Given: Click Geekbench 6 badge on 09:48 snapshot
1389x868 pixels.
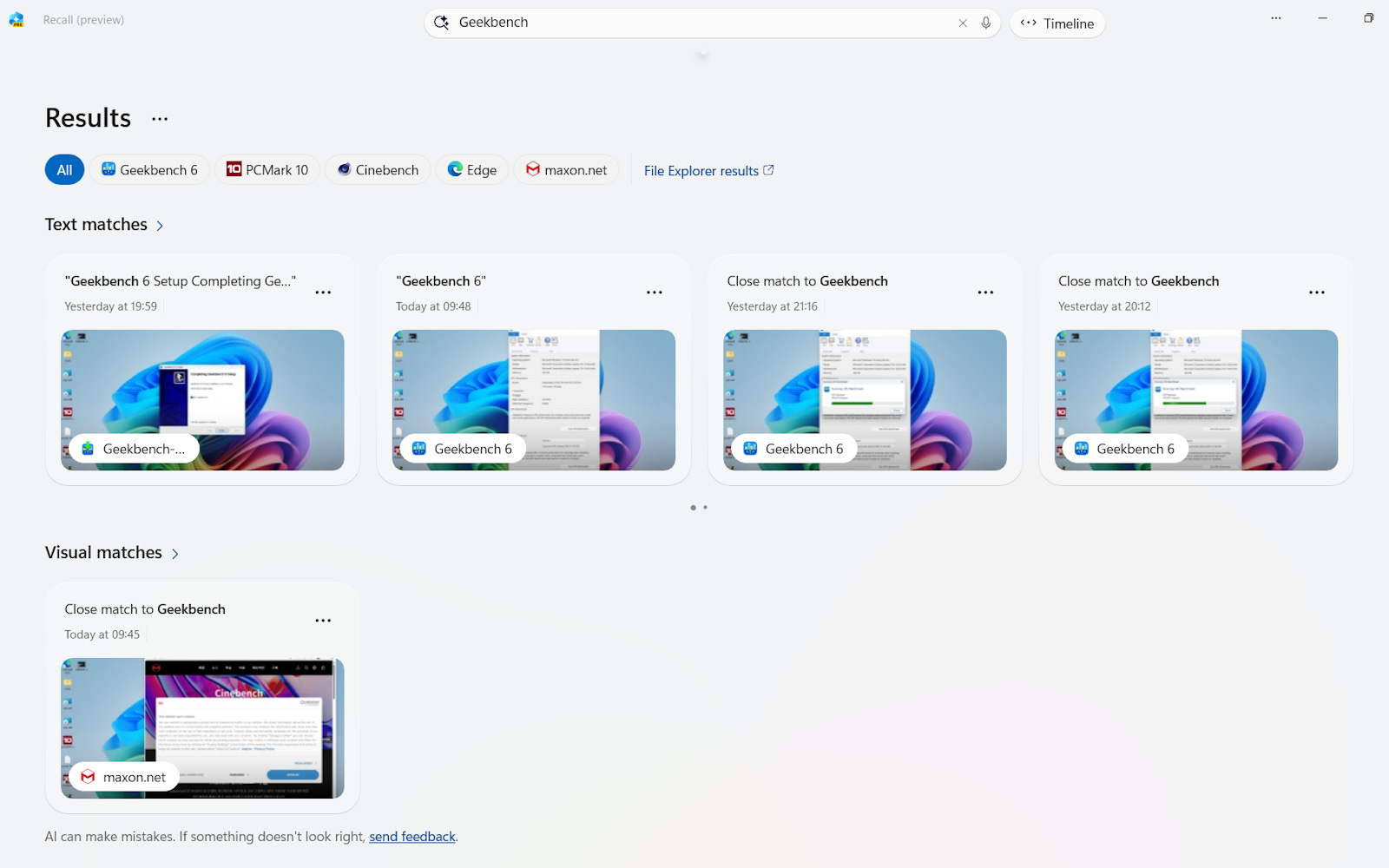Looking at the screenshot, I should 463,449.
